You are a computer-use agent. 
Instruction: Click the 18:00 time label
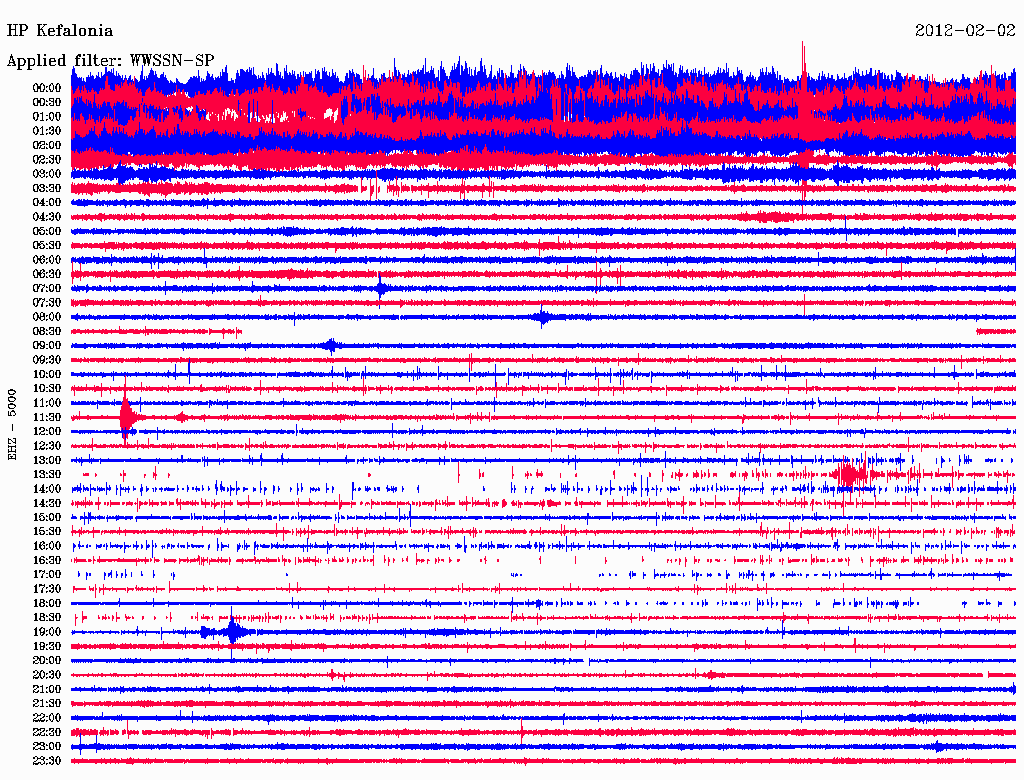pos(46,604)
